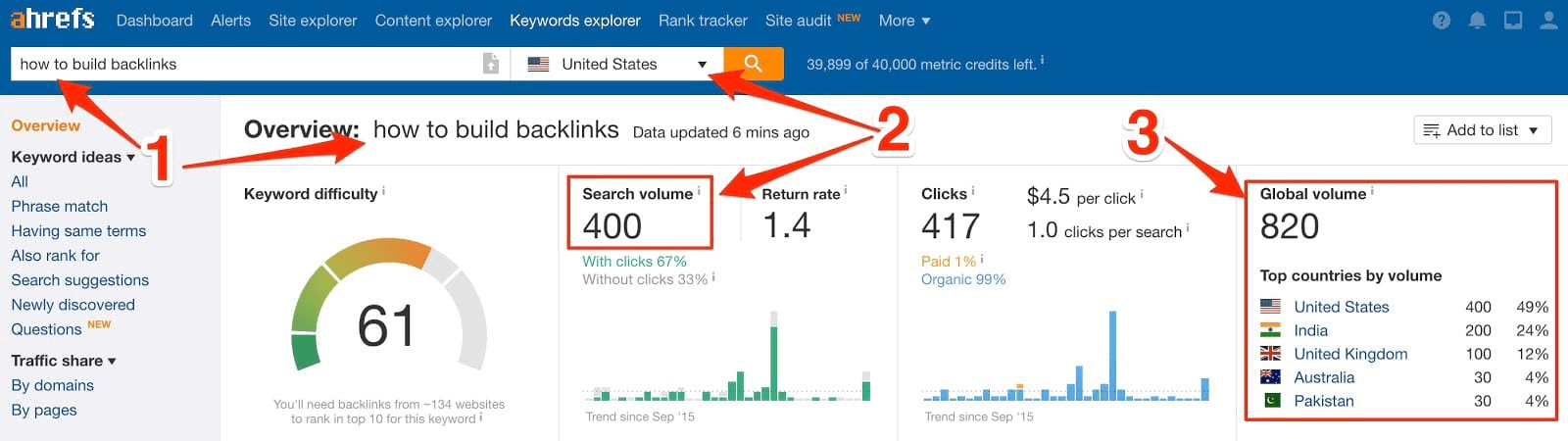
Task: Click info icon next to Global volume
Action: click(1372, 191)
